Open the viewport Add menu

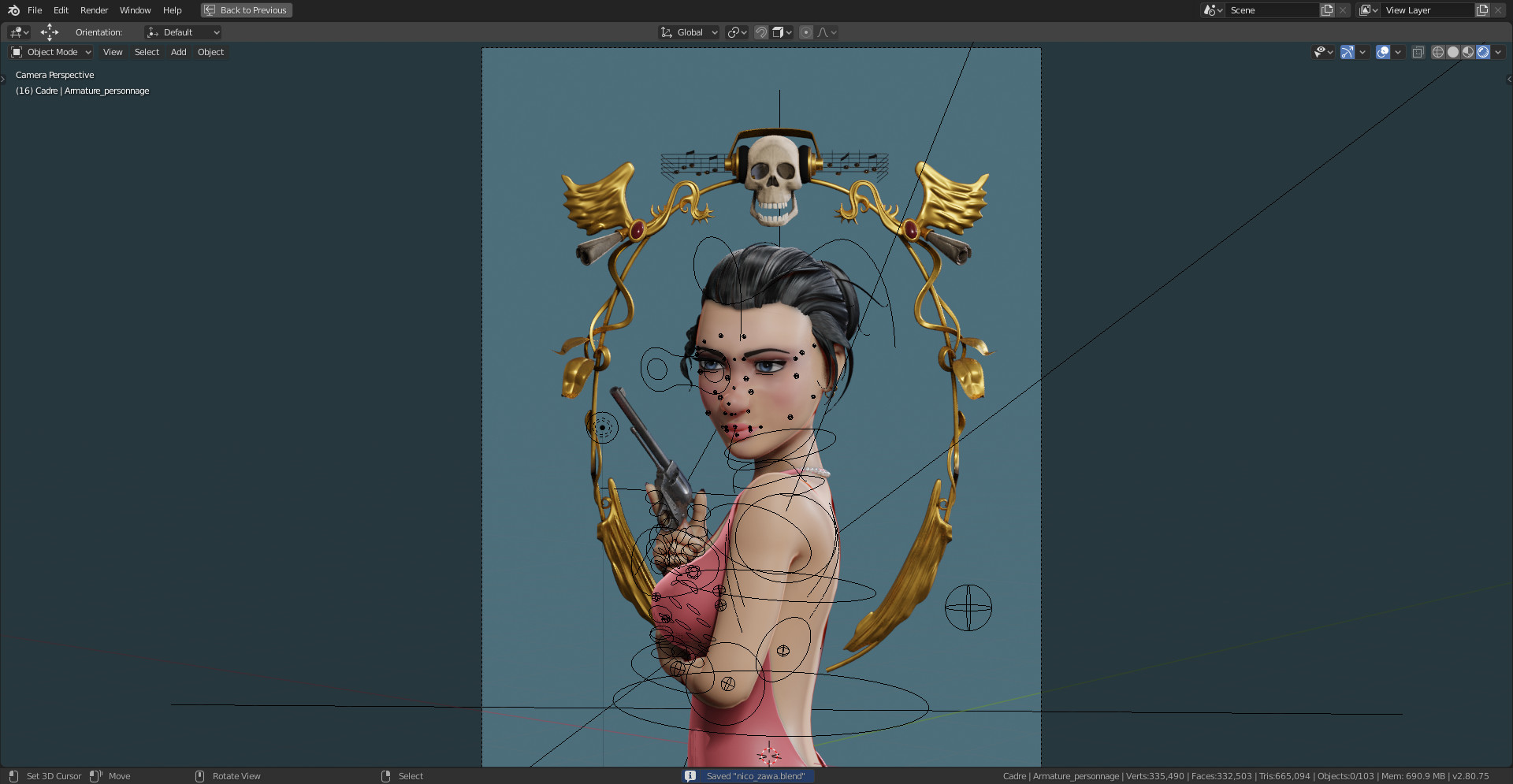(179, 52)
